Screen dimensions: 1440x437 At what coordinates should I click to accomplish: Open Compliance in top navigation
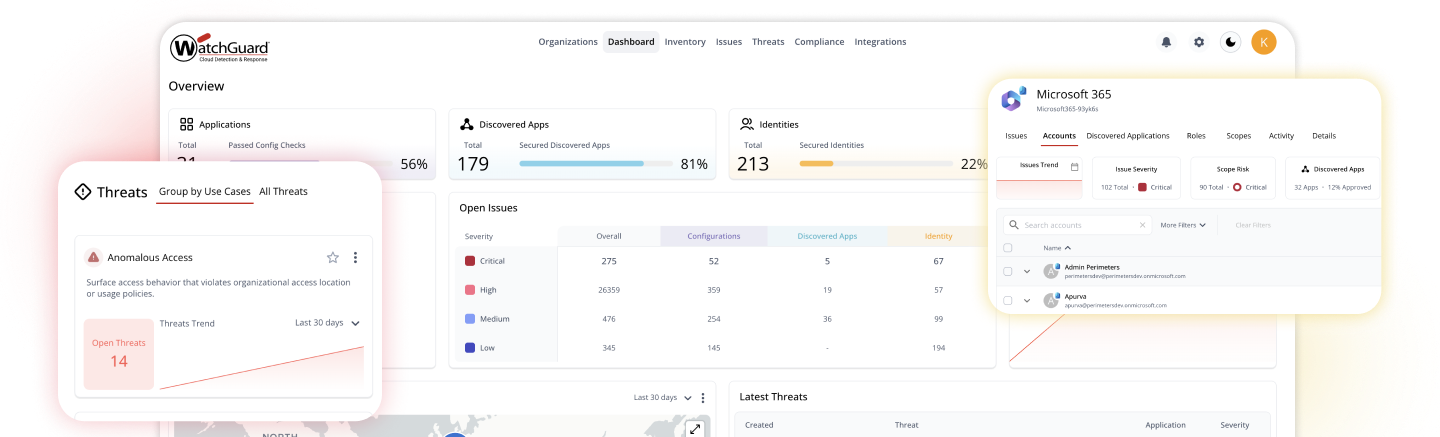pos(819,42)
